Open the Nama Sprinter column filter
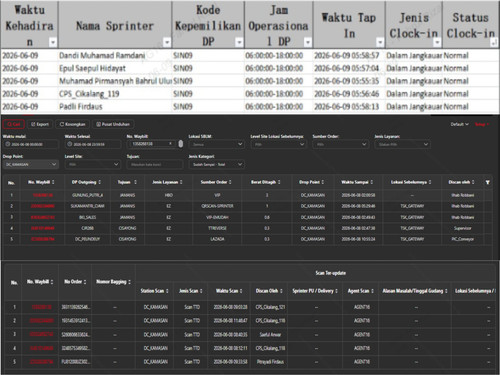This screenshot has width=500, height=375. (167, 42)
